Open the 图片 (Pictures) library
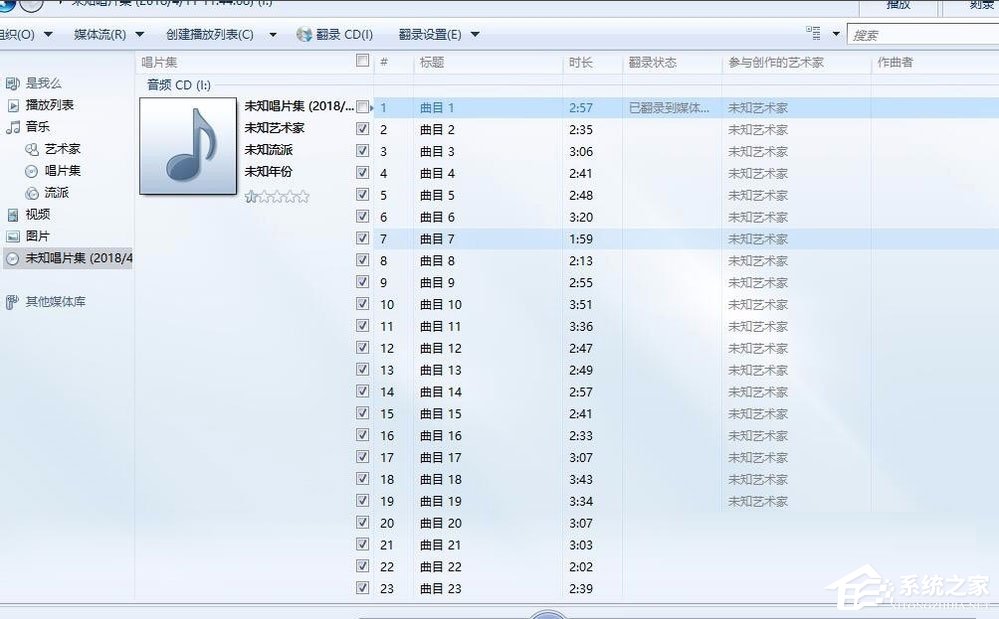 coord(35,236)
